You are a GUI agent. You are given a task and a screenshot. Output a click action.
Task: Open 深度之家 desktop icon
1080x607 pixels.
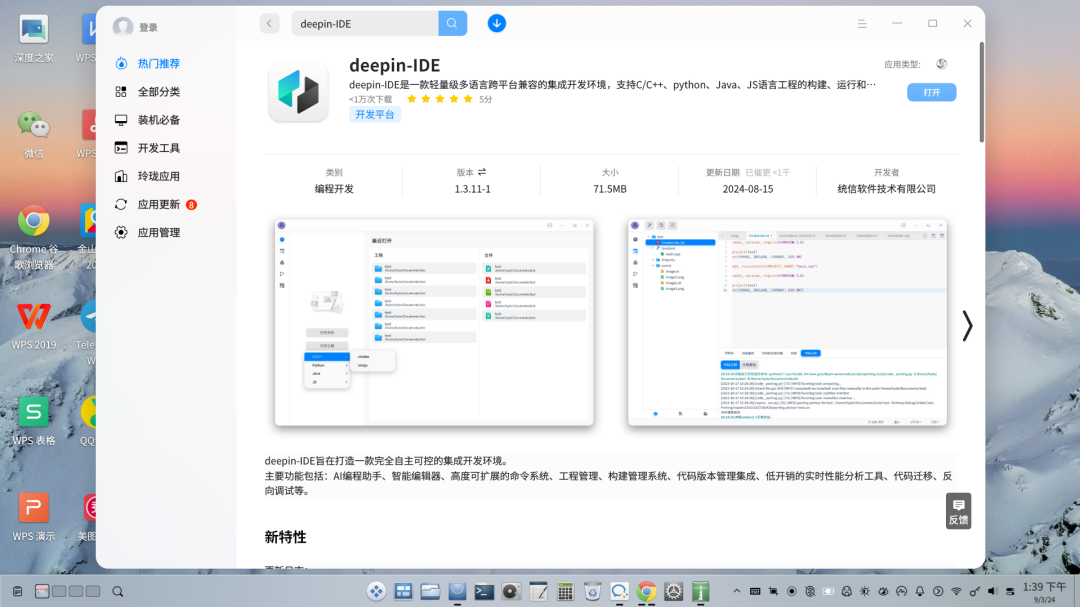coord(33,39)
